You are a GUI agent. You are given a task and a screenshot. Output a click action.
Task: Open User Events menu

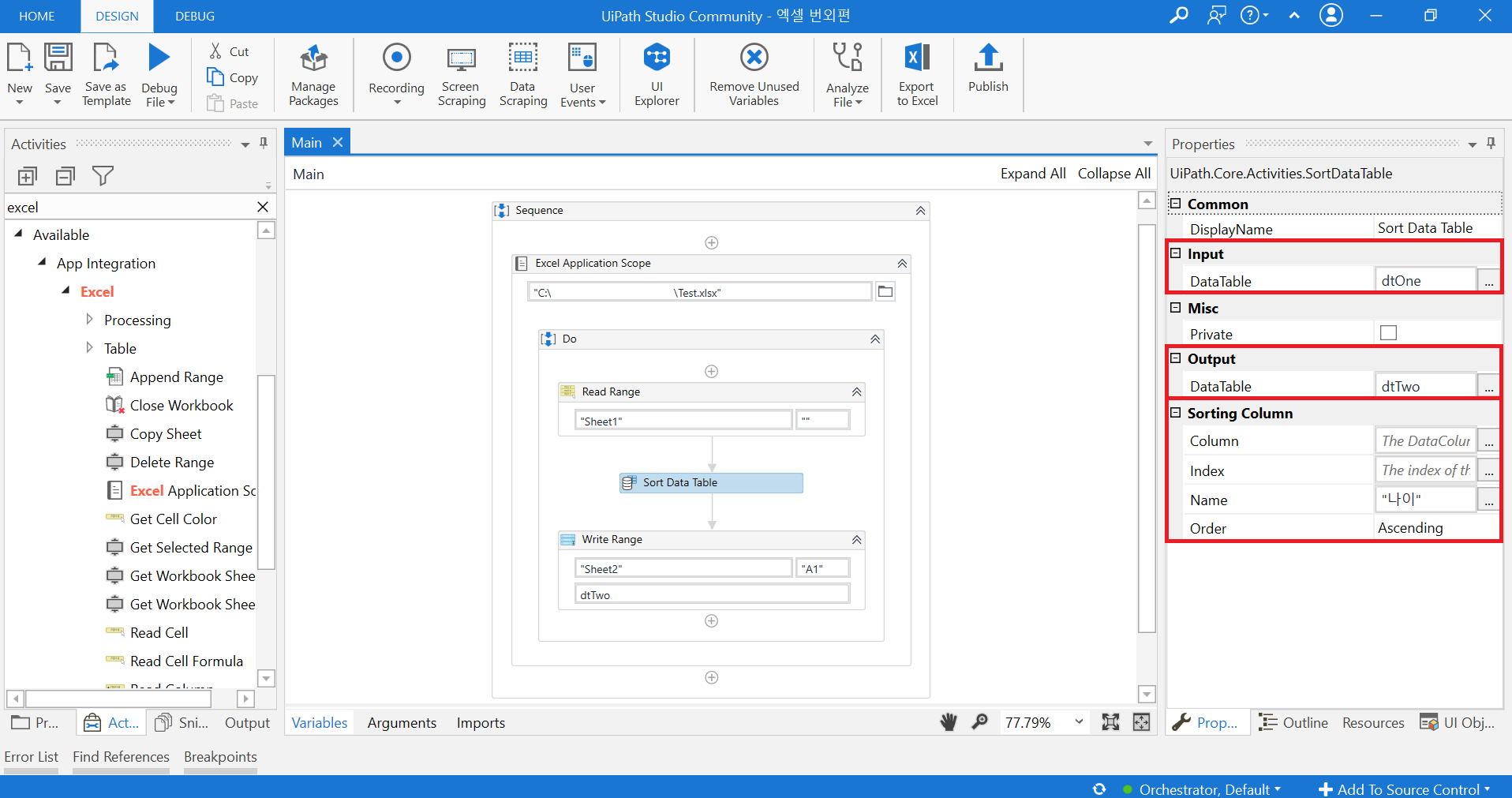point(582,76)
